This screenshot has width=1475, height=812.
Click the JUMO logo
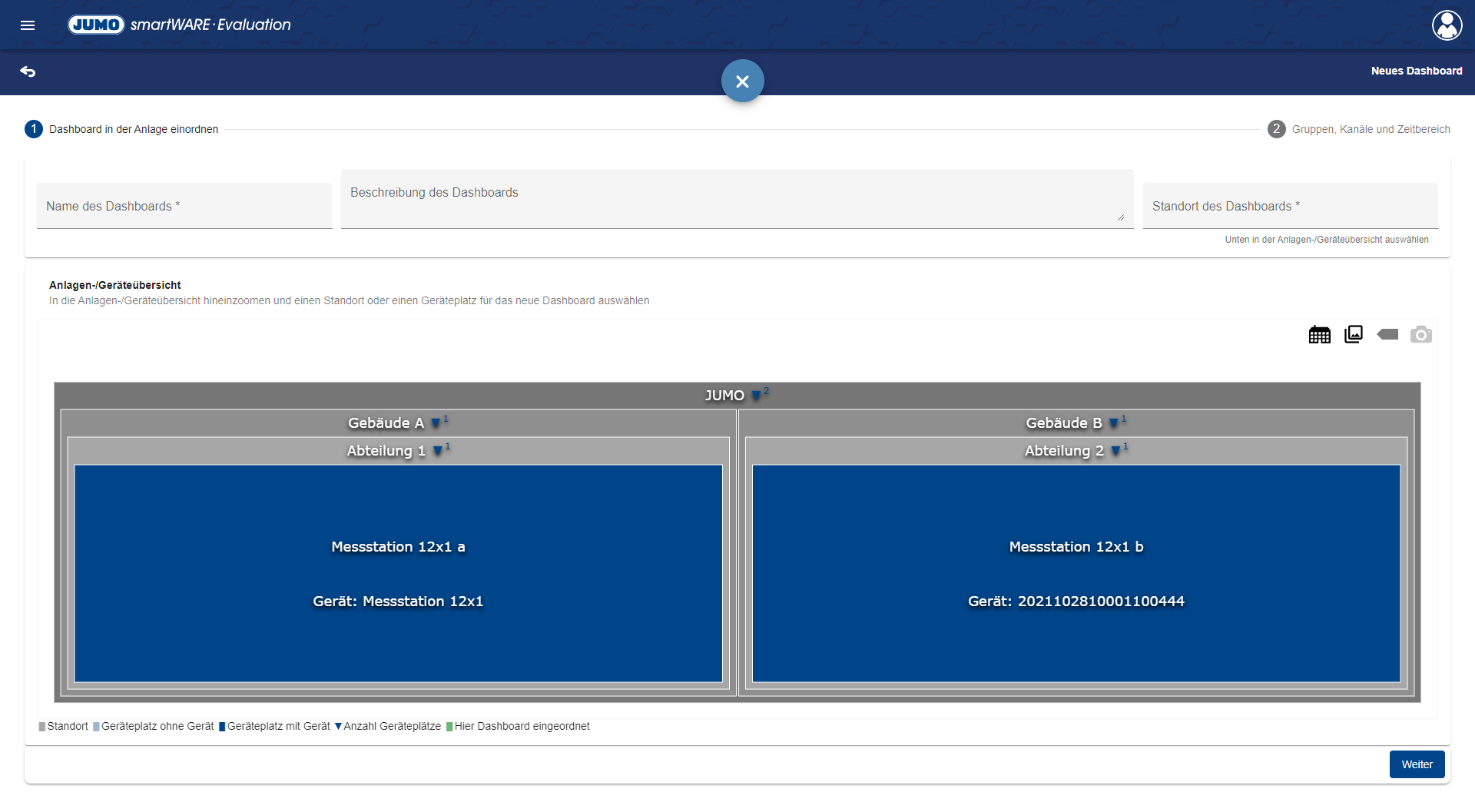pos(96,25)
